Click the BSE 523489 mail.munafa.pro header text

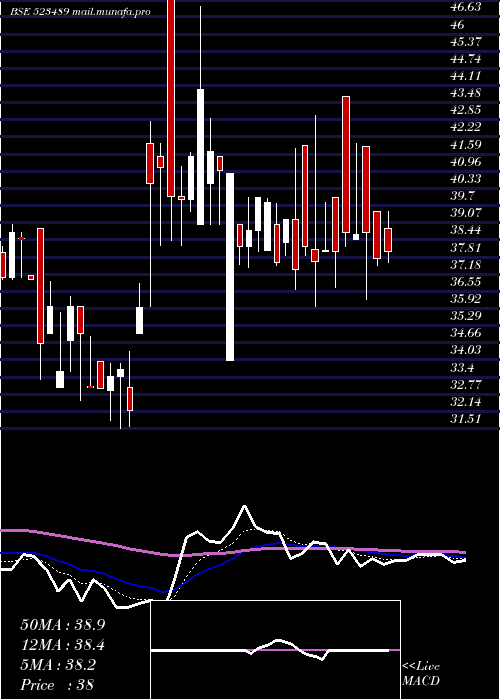click(x=80, y=12)
